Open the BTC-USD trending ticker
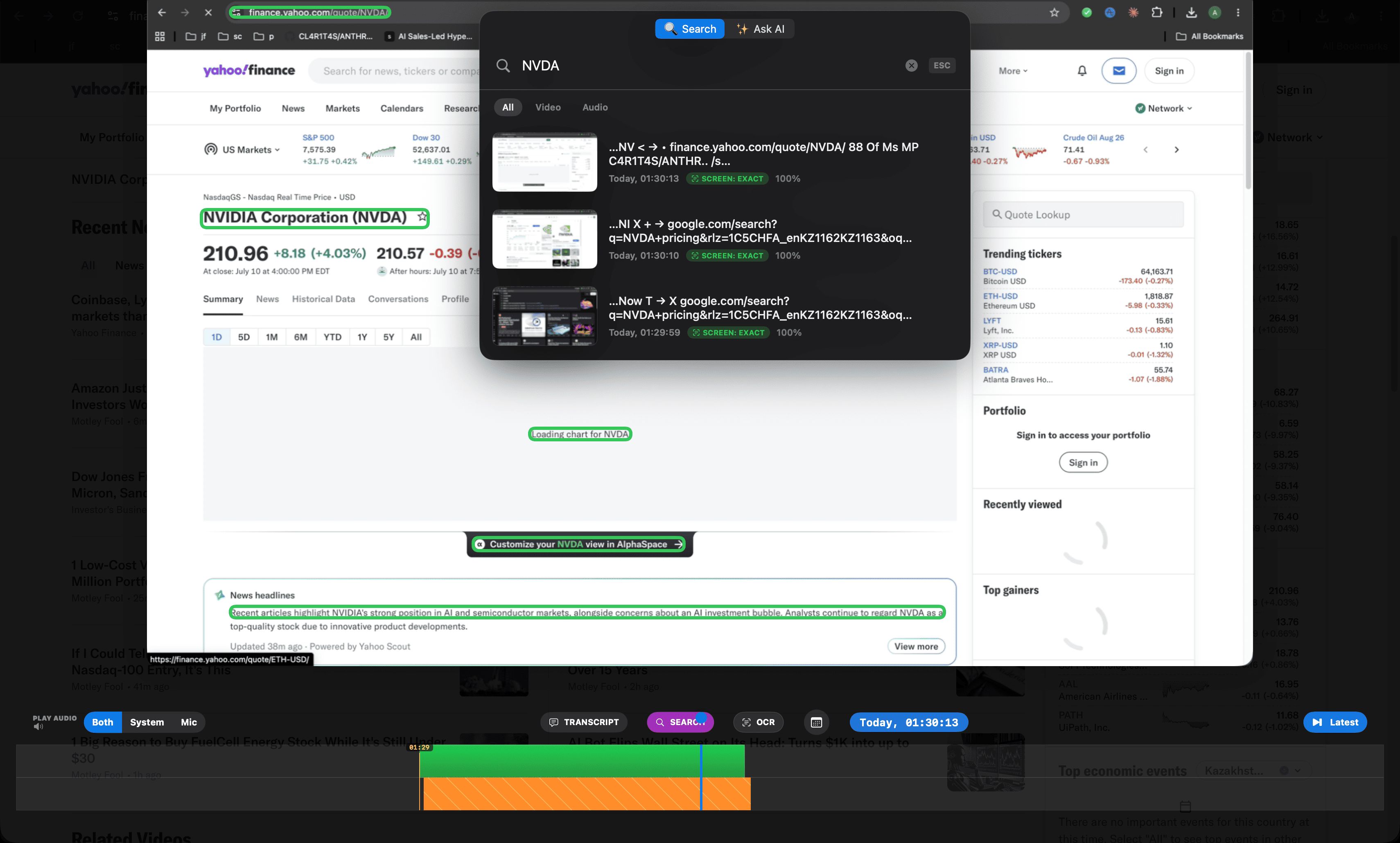The height and width of the screenshot is (843, 1400). (1000, 271)
